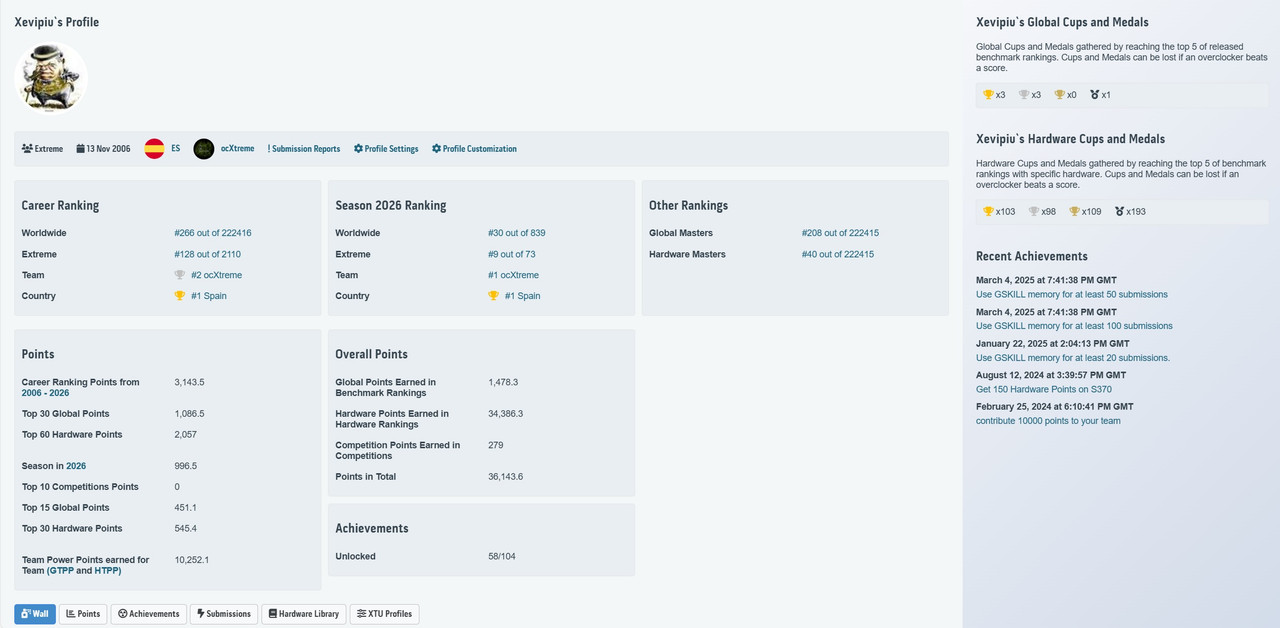Open season Worldwide rank #30 out of 839
The width and height of the screenshot is (1280, 628).
point(516,233)
